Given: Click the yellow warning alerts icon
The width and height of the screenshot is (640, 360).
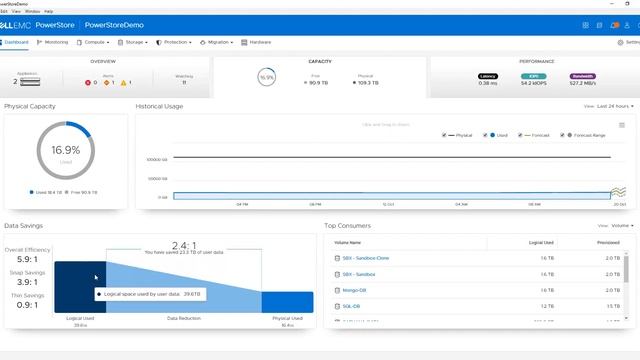Looking at the screenshot, I should tap(124, 82).
